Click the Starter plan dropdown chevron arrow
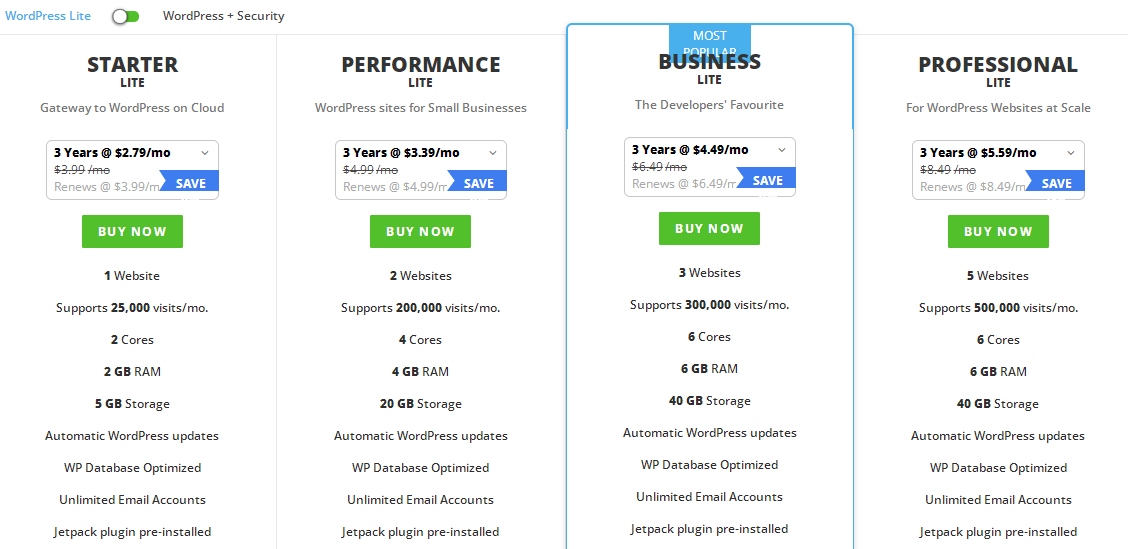The width and height of the screenshot is (1128, 549). (205, 153)
